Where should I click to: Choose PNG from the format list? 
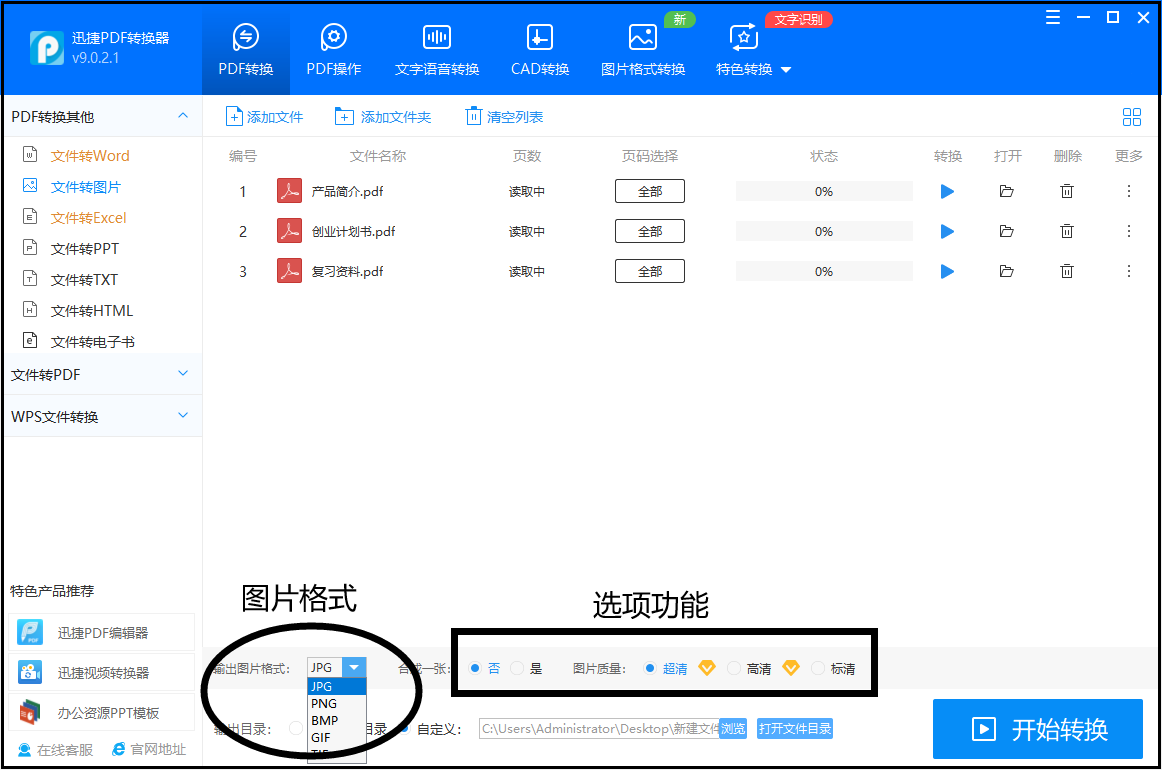click(x=336, y=703)
